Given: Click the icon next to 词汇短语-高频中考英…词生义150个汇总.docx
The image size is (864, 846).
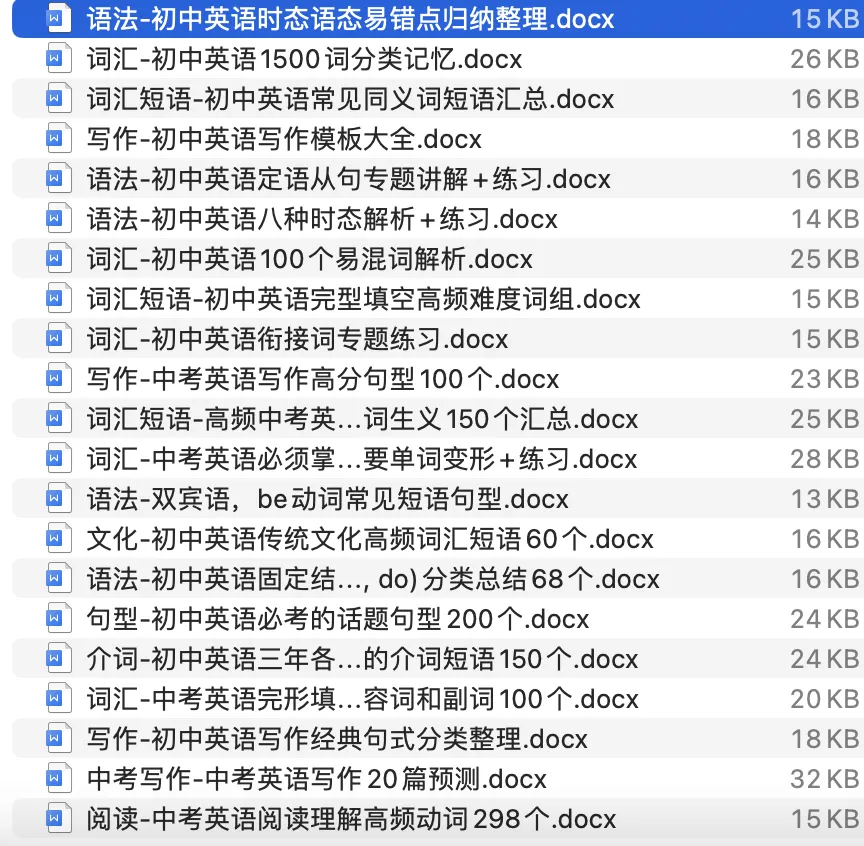Looking at the screenshot, I should click(58, 418).
